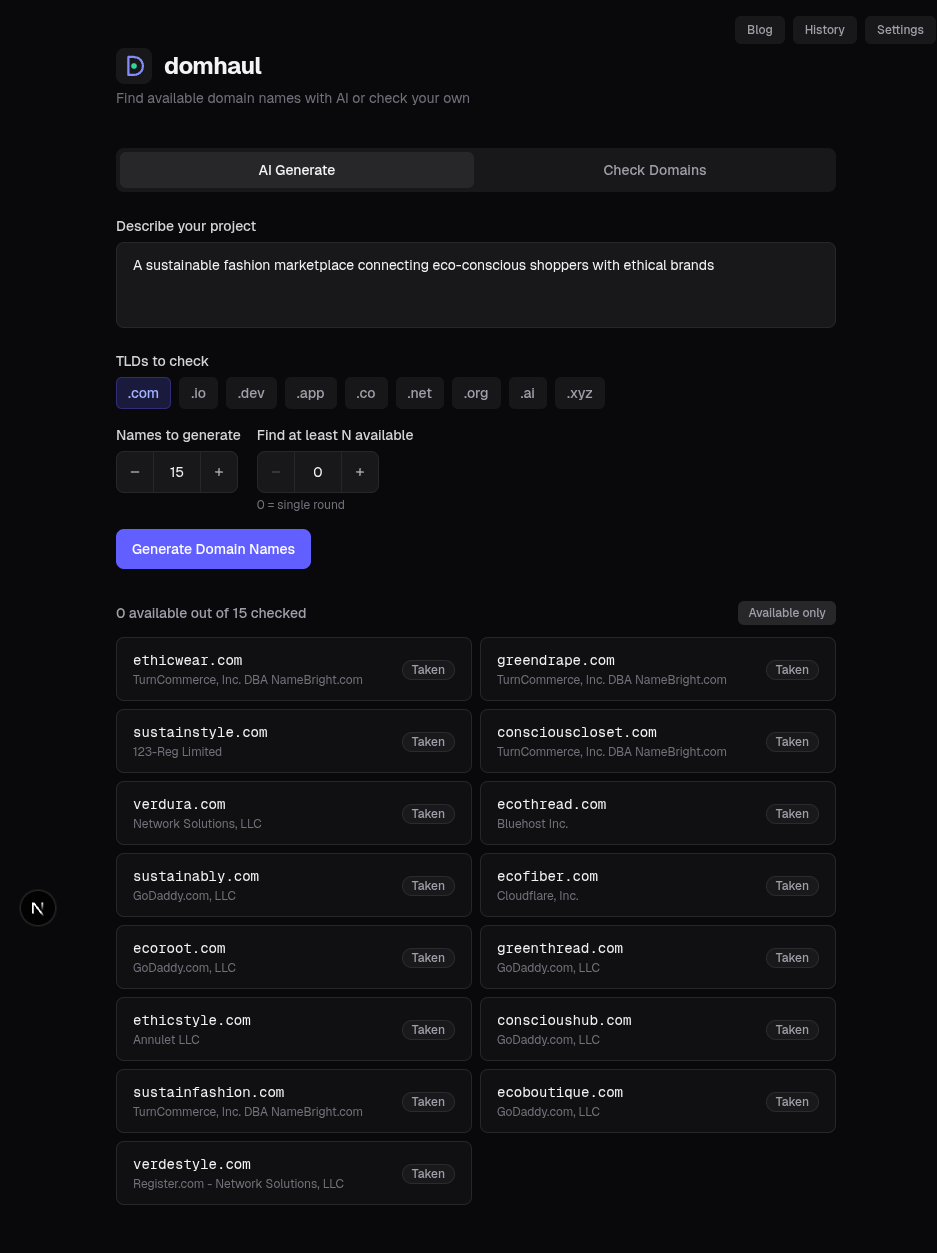Click the domhaul logo icon

[x=134, y=65]
